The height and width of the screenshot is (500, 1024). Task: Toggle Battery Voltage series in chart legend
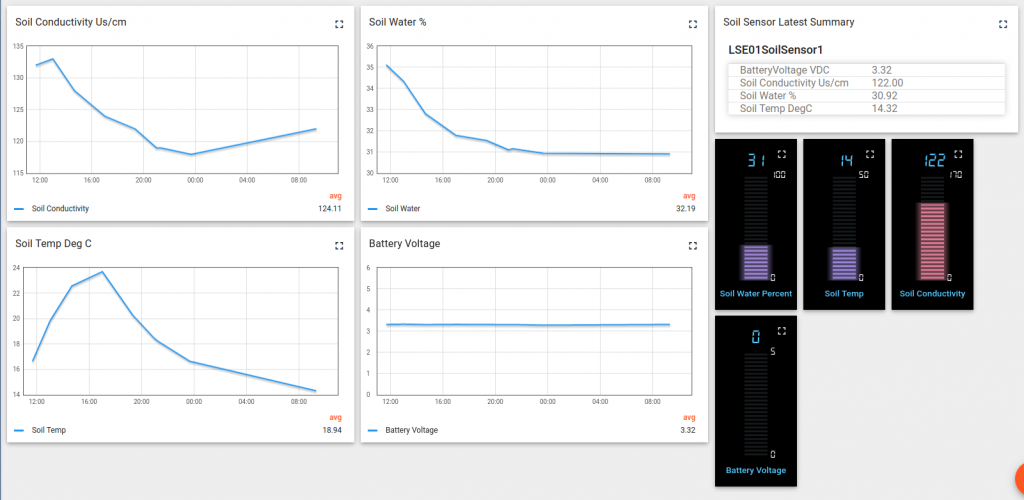(x=411, y=430)
